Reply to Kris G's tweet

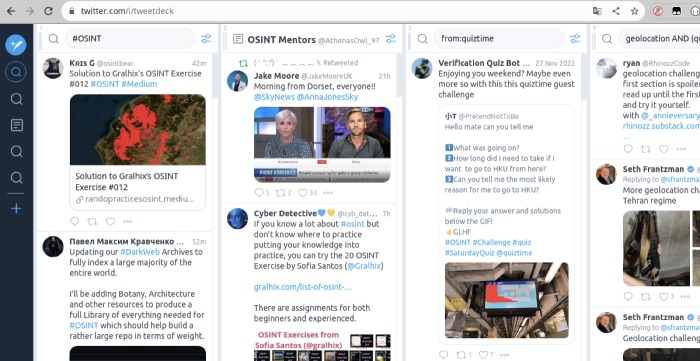[x=75, y=221]
